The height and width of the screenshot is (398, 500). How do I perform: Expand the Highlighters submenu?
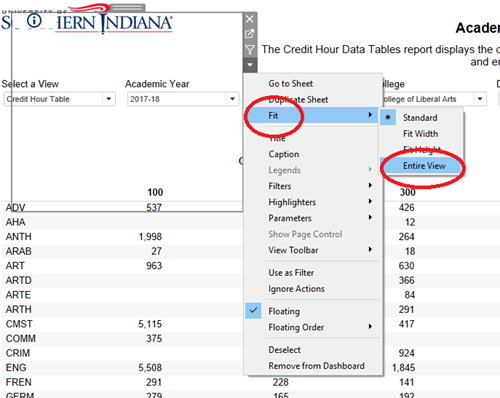(311, 202)
